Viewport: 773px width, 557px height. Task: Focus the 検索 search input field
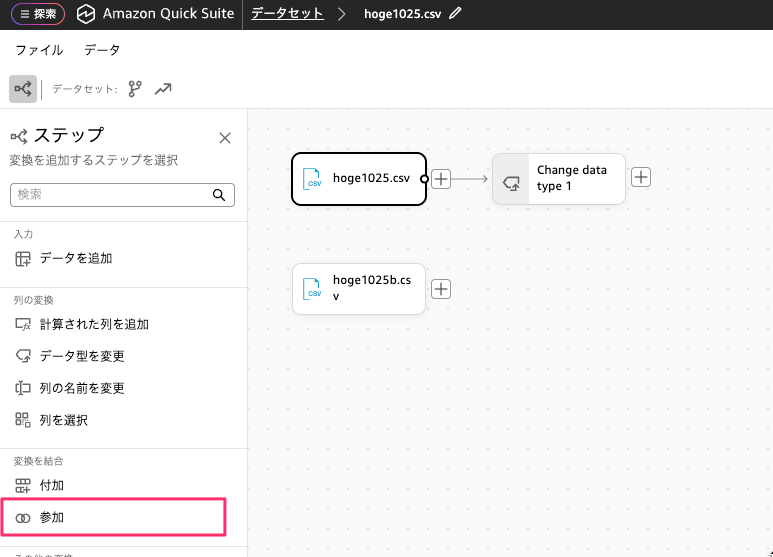[110, 195]
